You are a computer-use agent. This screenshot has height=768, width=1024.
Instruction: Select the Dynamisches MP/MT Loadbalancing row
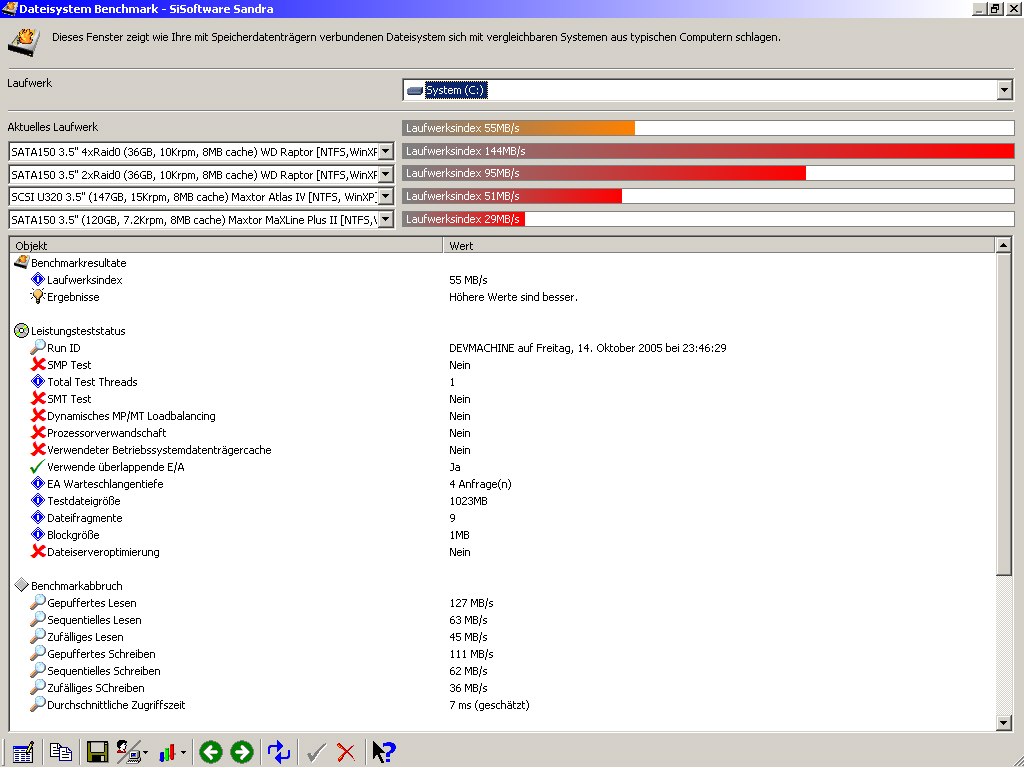tap(503, 415)
